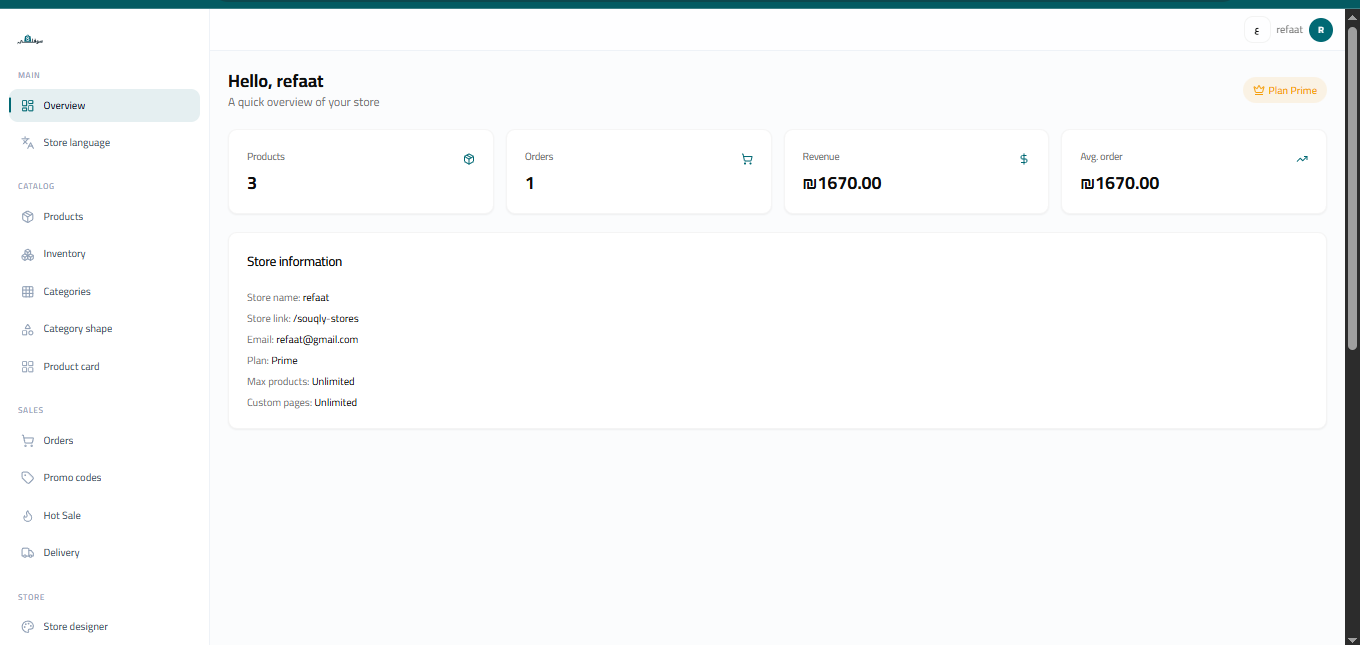Image resolution: width=1360 pixels, height=645 pixels.
Task: Click the Products count value 3
Action: [x=252, y=183]
